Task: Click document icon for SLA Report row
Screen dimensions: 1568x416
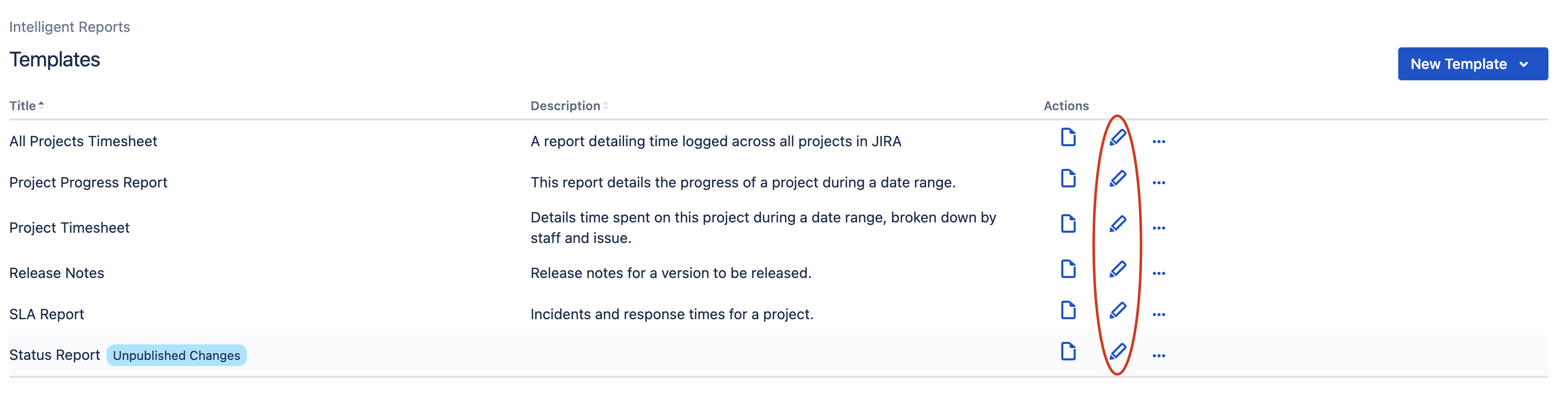Action: click(1067, 310)
